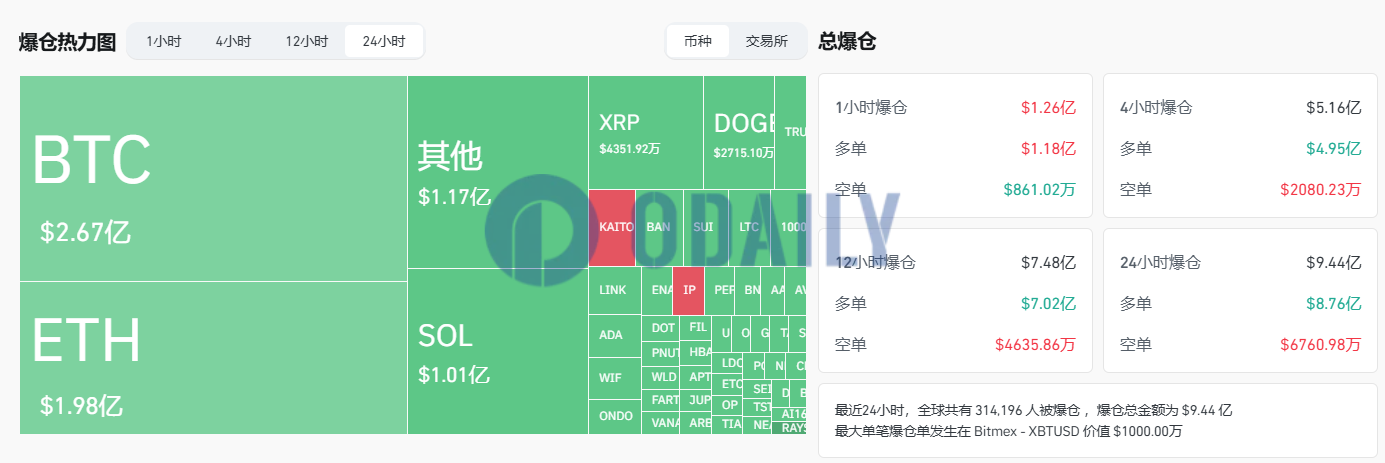Image resolution: width=1385 pixels, height=463 pixels.
Task: Select the 1小时 time range tab
Action: pos(163,41)
